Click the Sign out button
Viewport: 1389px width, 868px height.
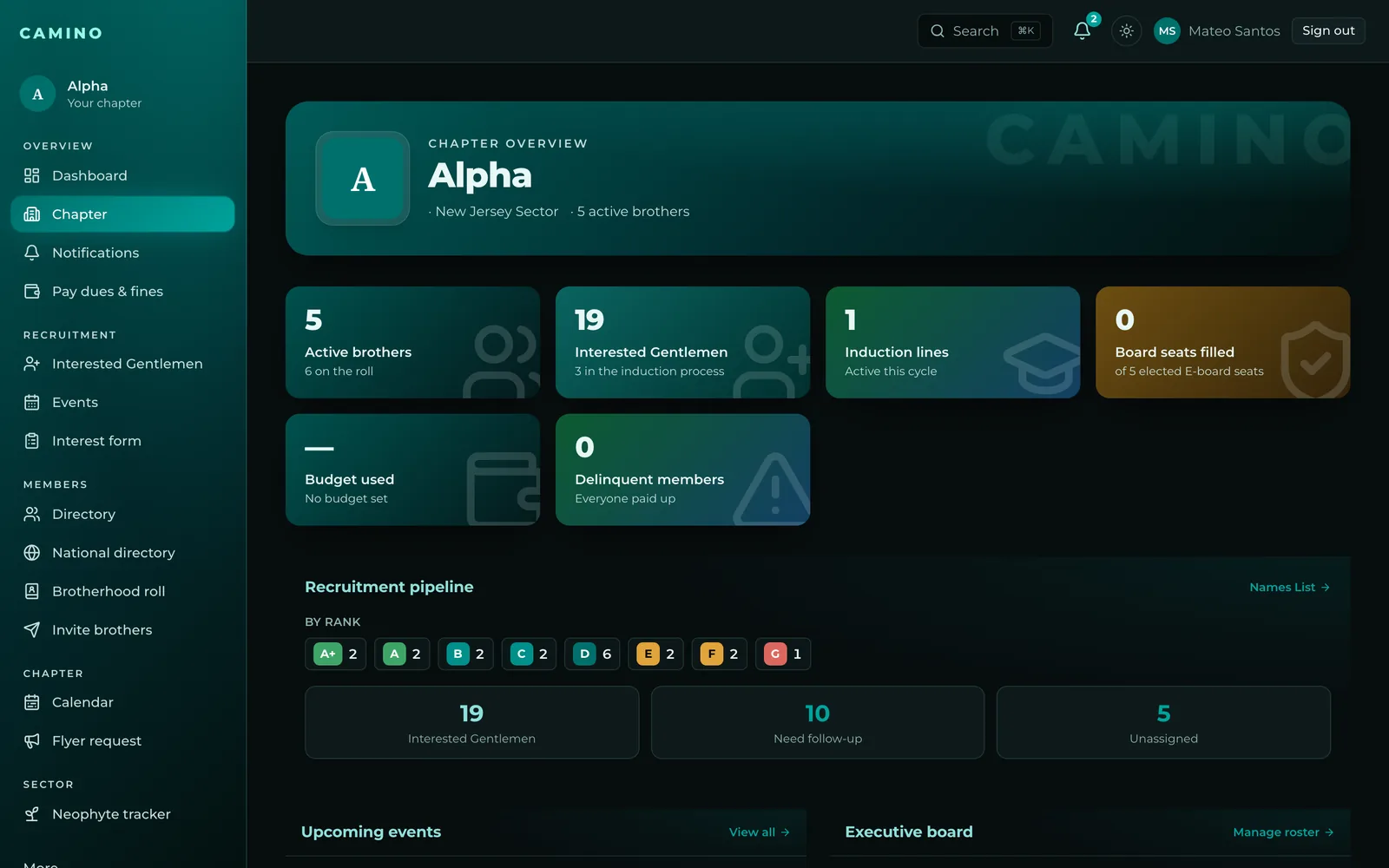tap(1328, 31)
